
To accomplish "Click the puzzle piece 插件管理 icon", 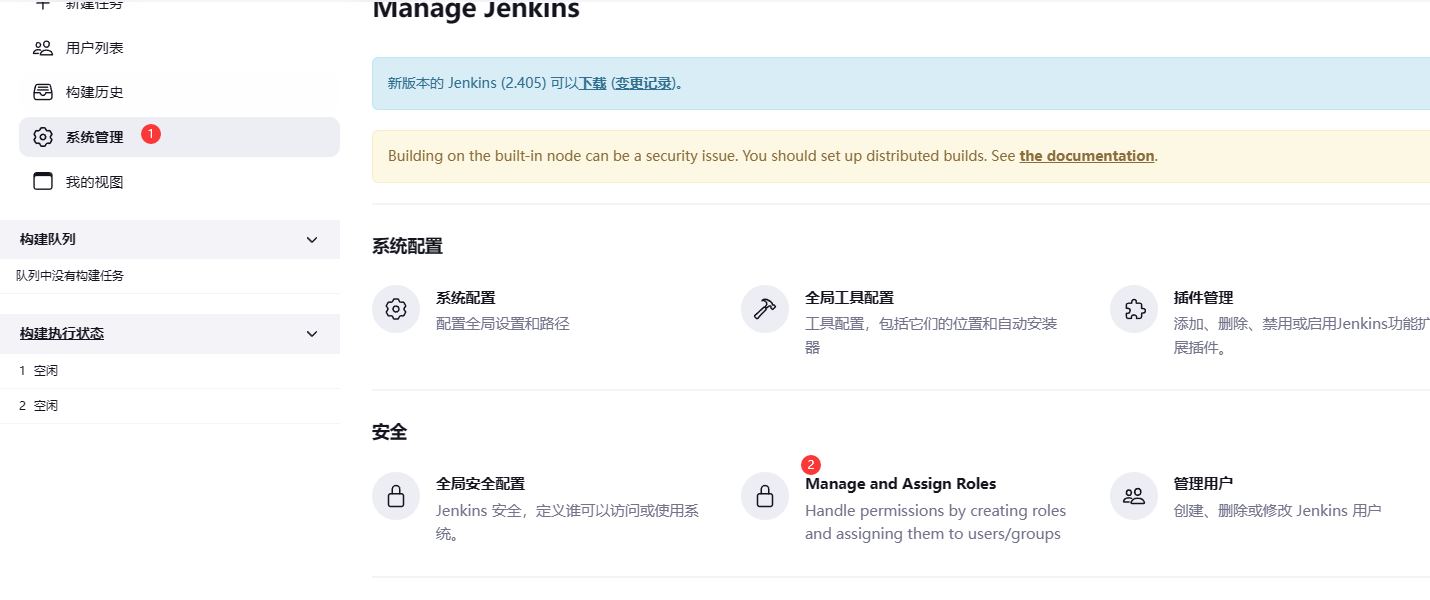I will pos(1134,309).
